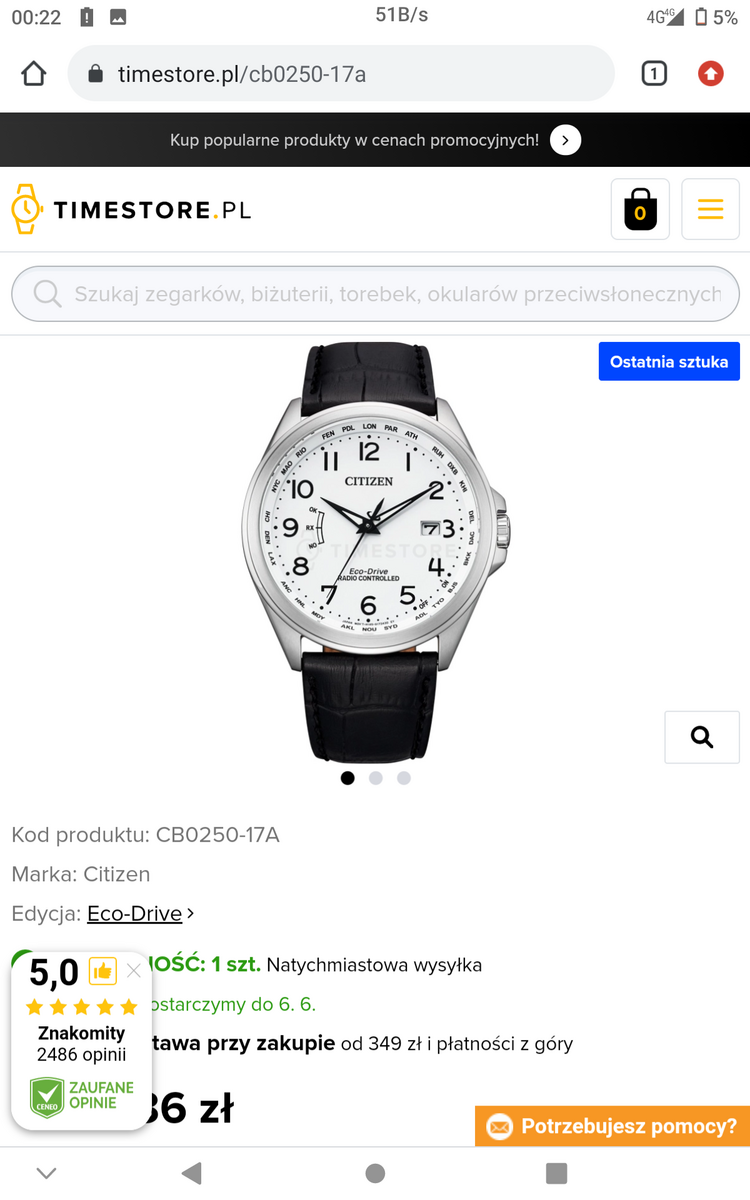
Task: Tap the browser home icon
Action: click(x=34, y=74)
